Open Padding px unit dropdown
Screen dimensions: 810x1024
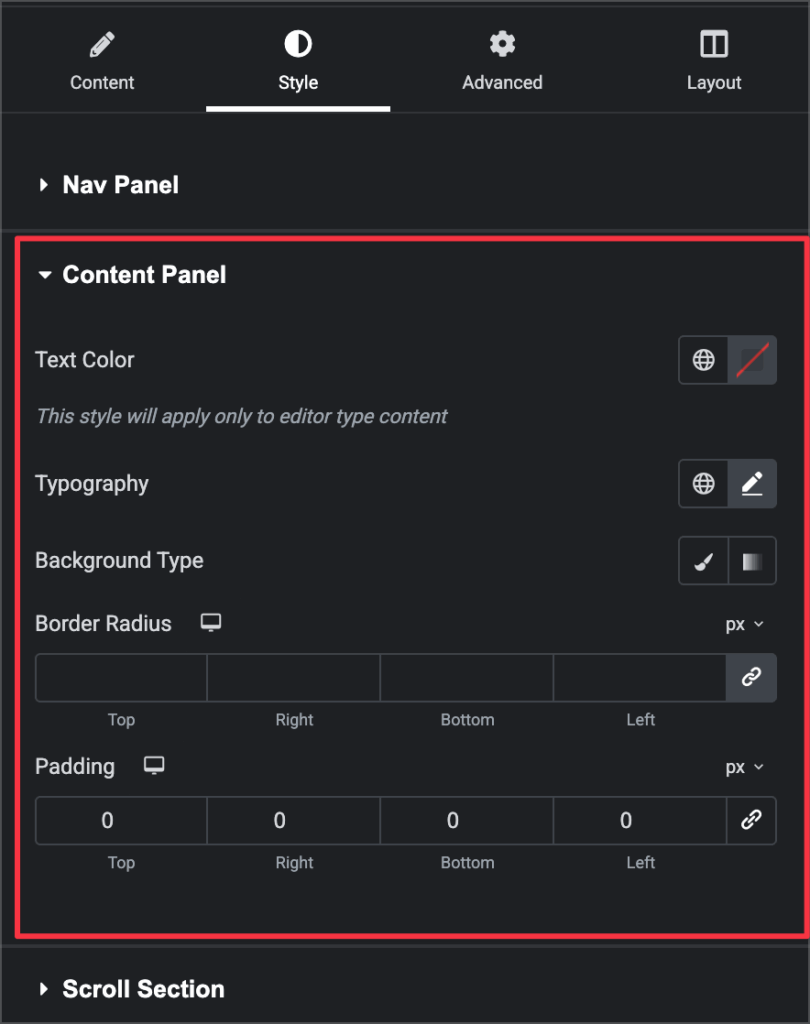point(744,767)
